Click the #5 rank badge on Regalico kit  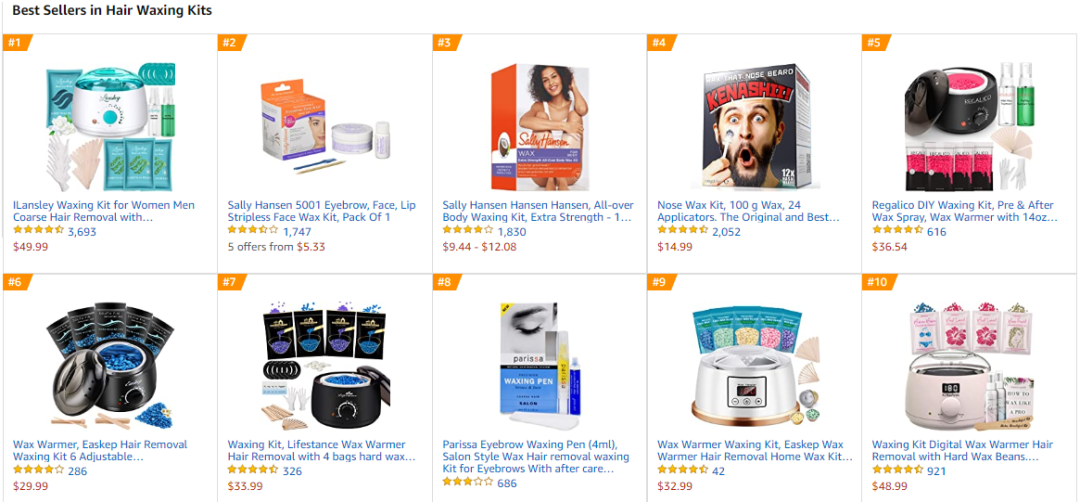coord(875,43)
